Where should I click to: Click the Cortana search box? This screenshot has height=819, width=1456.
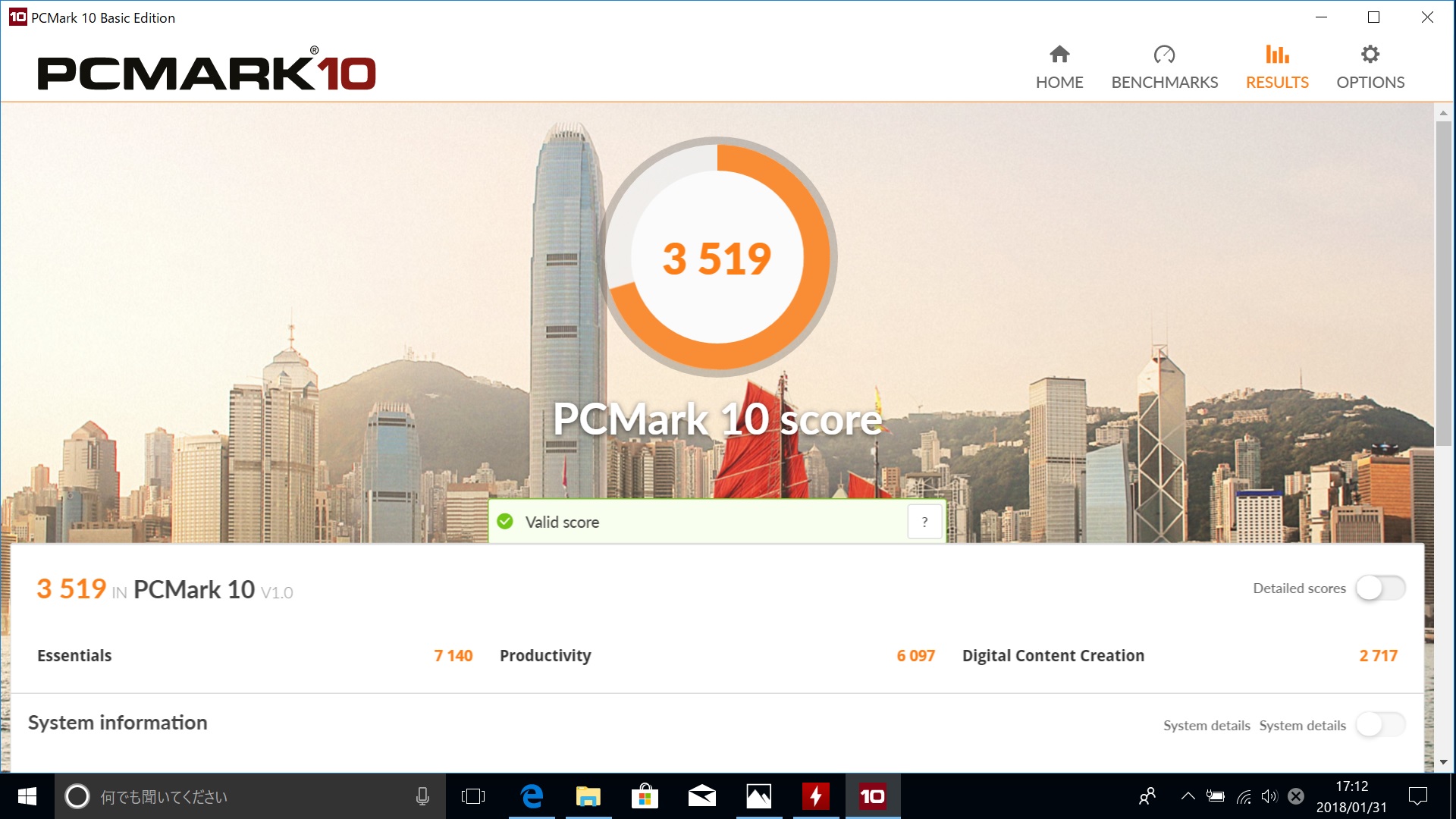pyautogui.click(x=250, y=796)
